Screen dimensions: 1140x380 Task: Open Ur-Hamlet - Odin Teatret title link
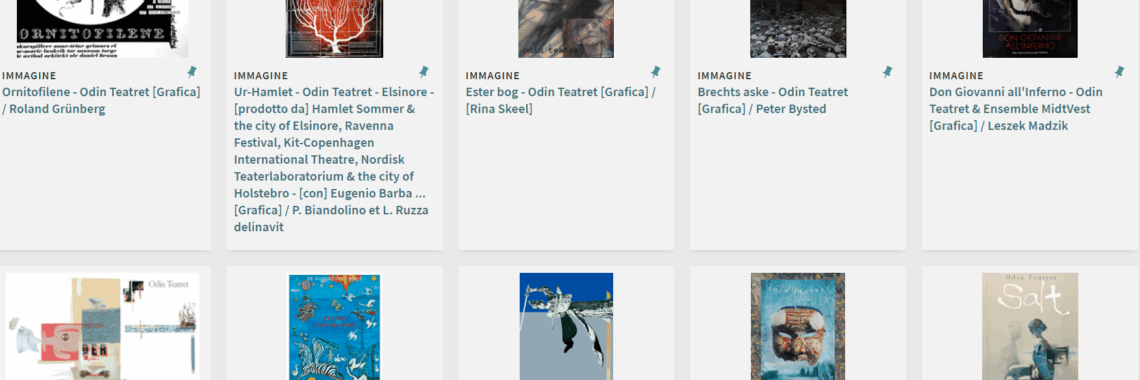334,159
